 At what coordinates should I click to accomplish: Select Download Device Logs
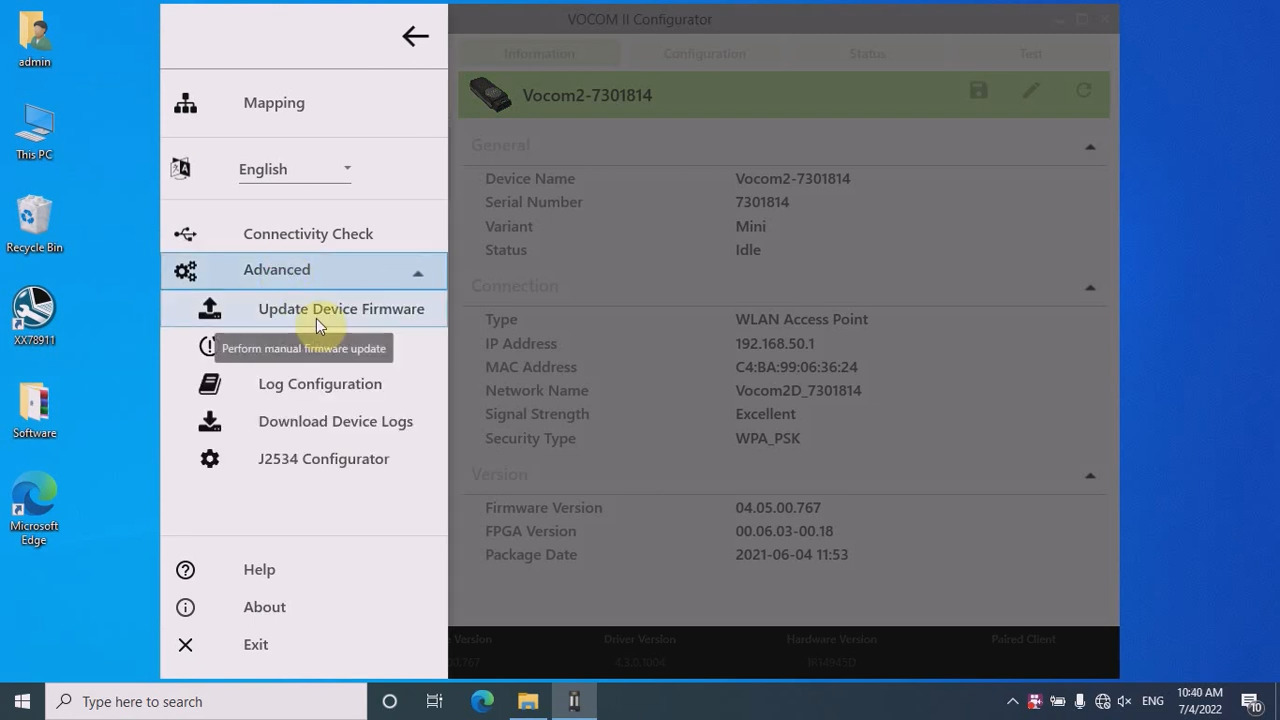[335, 421]
